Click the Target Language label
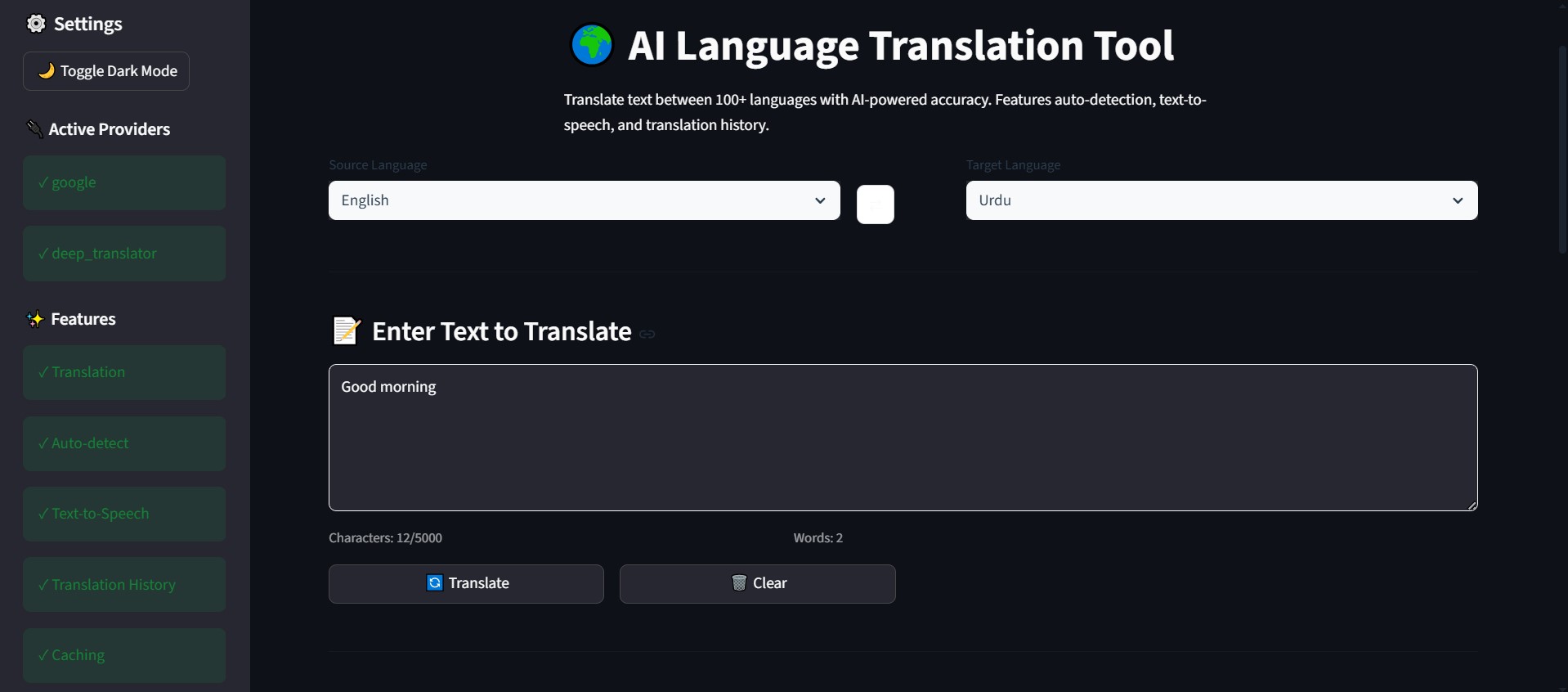 1013,165
